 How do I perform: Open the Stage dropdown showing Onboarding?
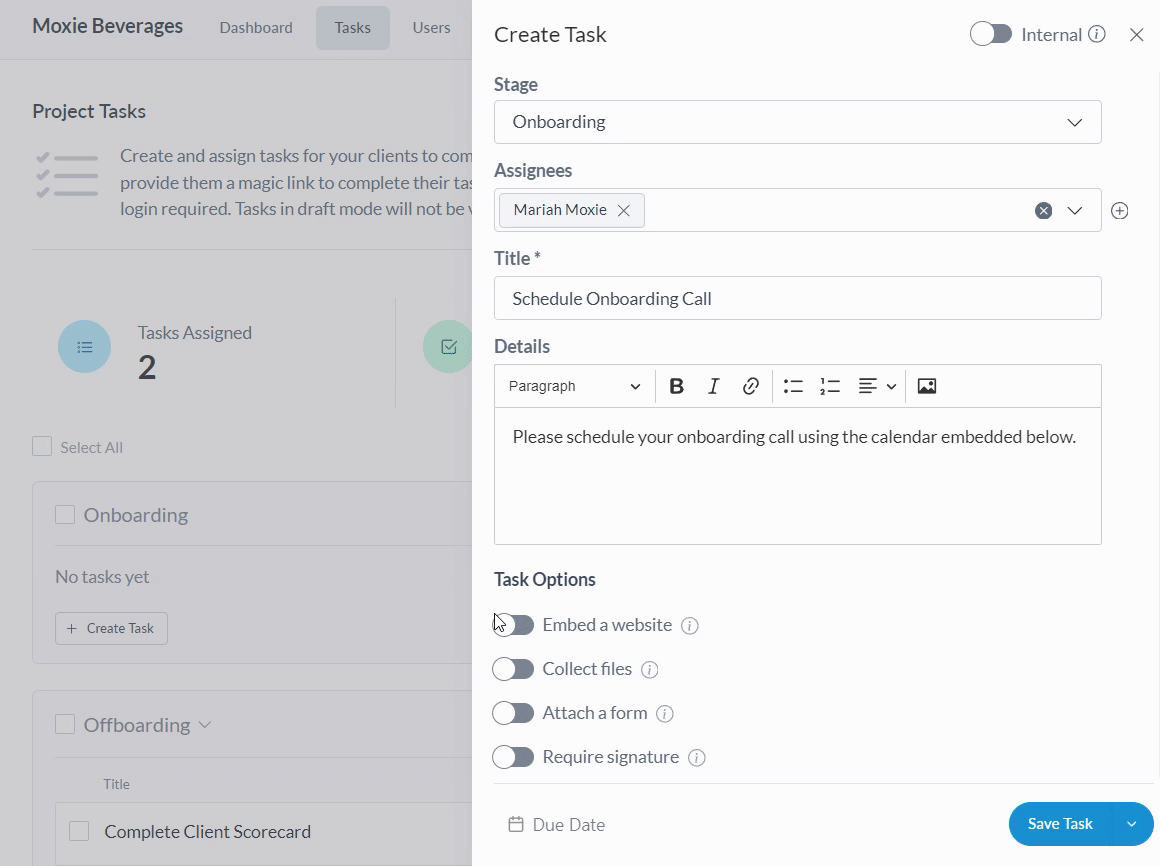point(797,122)
